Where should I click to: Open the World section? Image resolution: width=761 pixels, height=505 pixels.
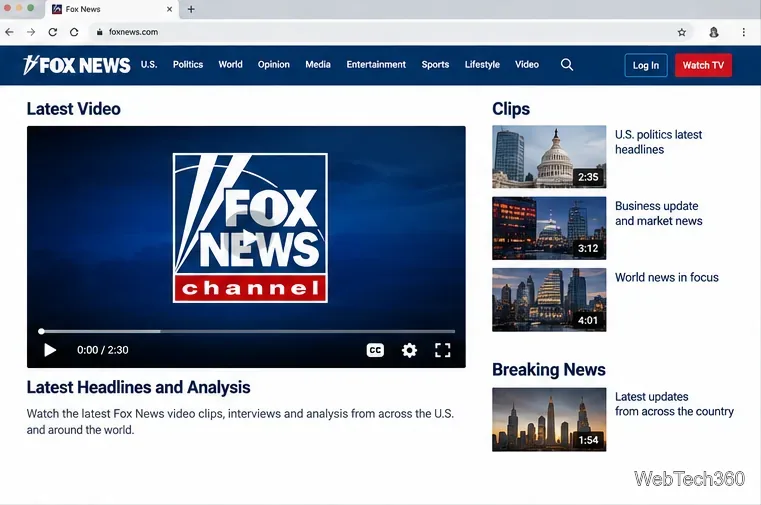231,65
